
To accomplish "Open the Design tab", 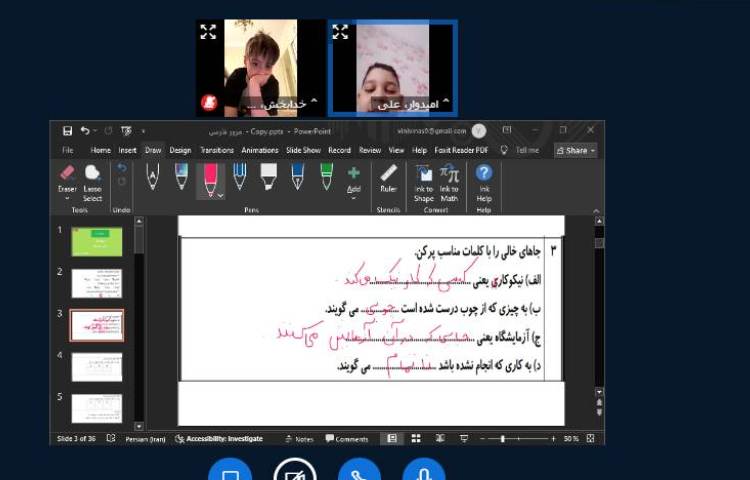I will [x=180, y=150].
